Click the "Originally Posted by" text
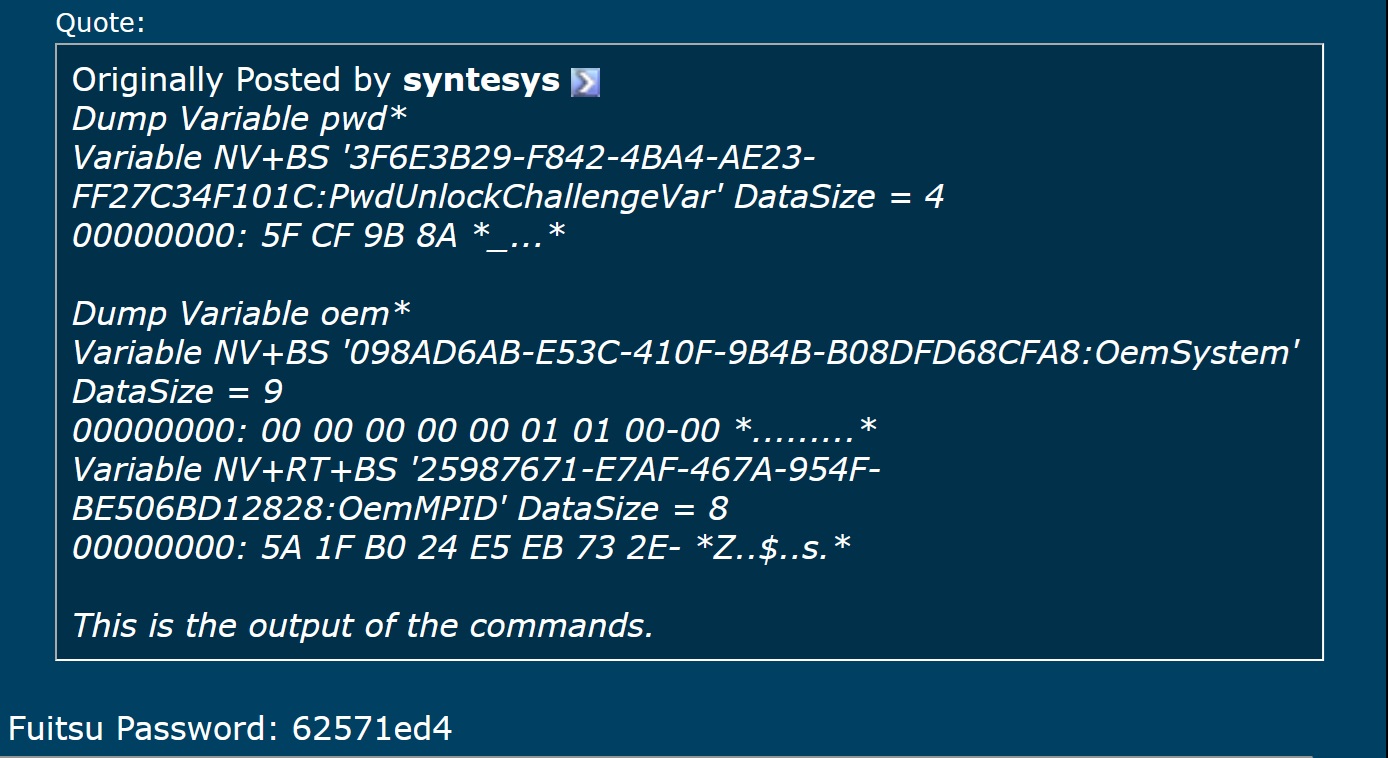Viewport: 1388px width, 758px height. [234, 80]
